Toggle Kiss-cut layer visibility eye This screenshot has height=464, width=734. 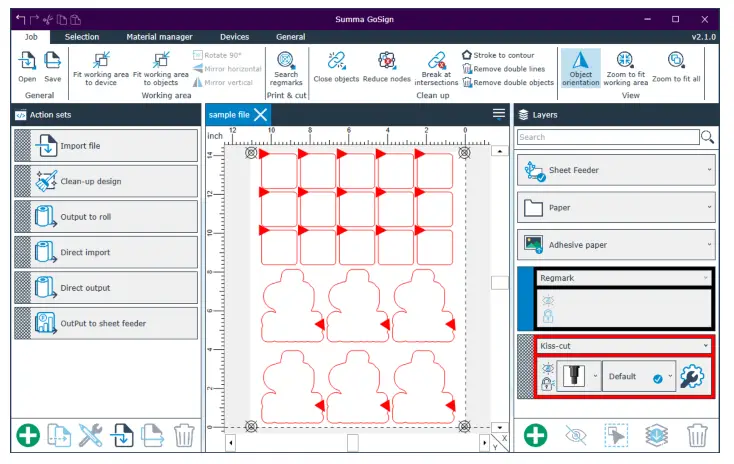click(548, 368)
